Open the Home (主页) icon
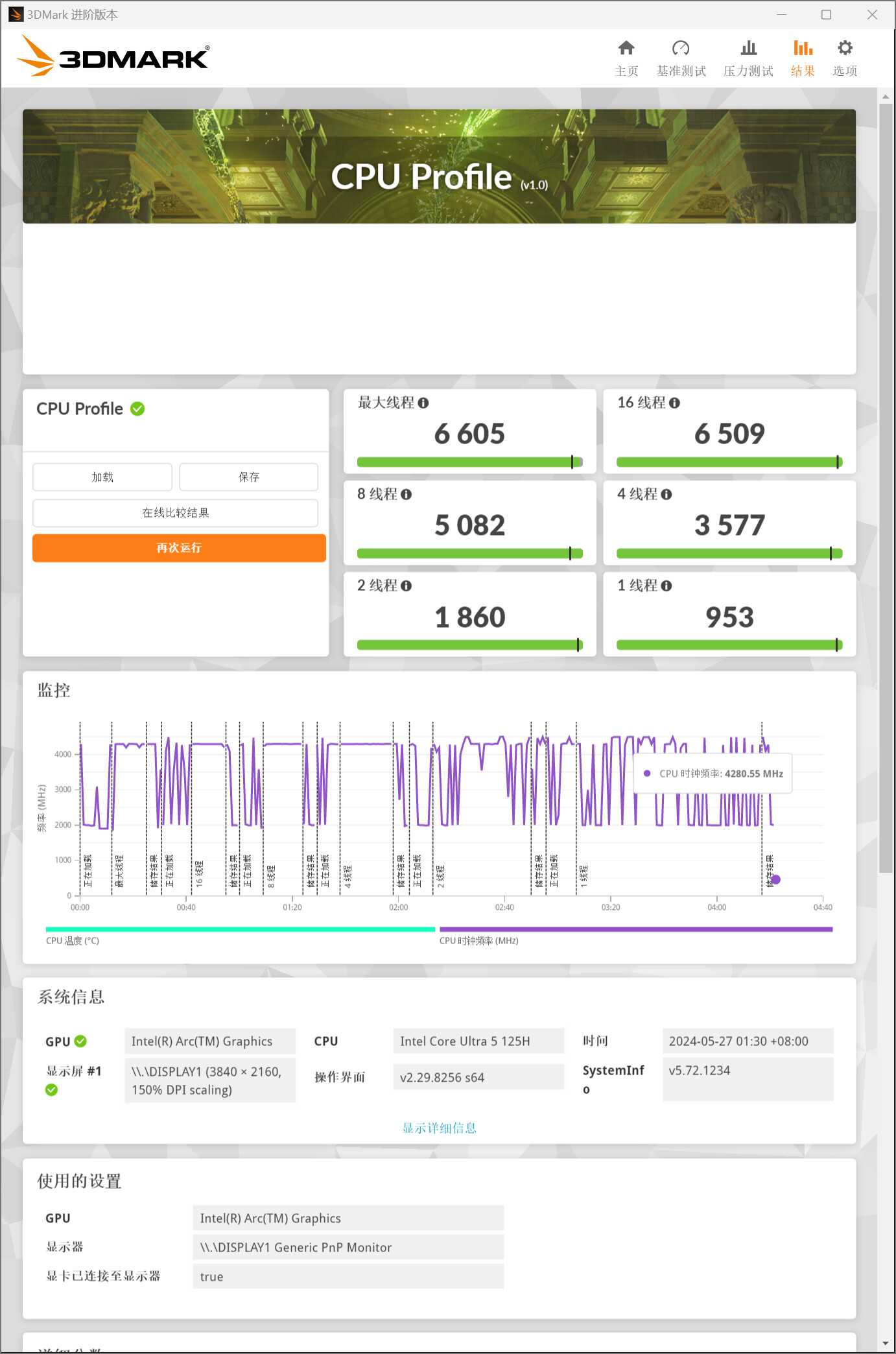This screenshot has width=896, height=1354. [626, 49]
